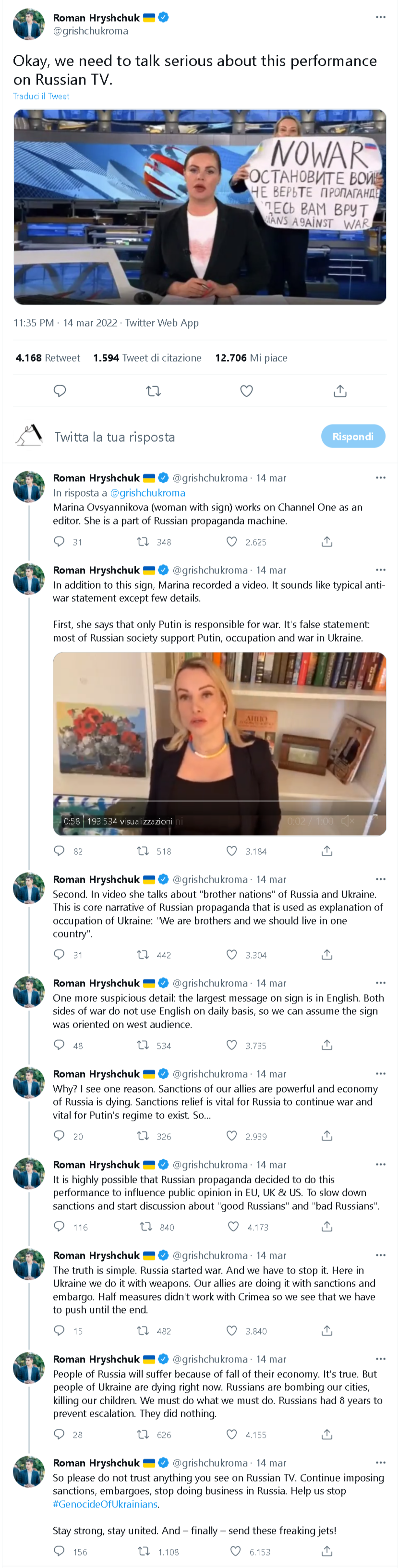Retweet the reply with 840 retweets
The image size is (398, 1568).
(x=146, y=1227)
